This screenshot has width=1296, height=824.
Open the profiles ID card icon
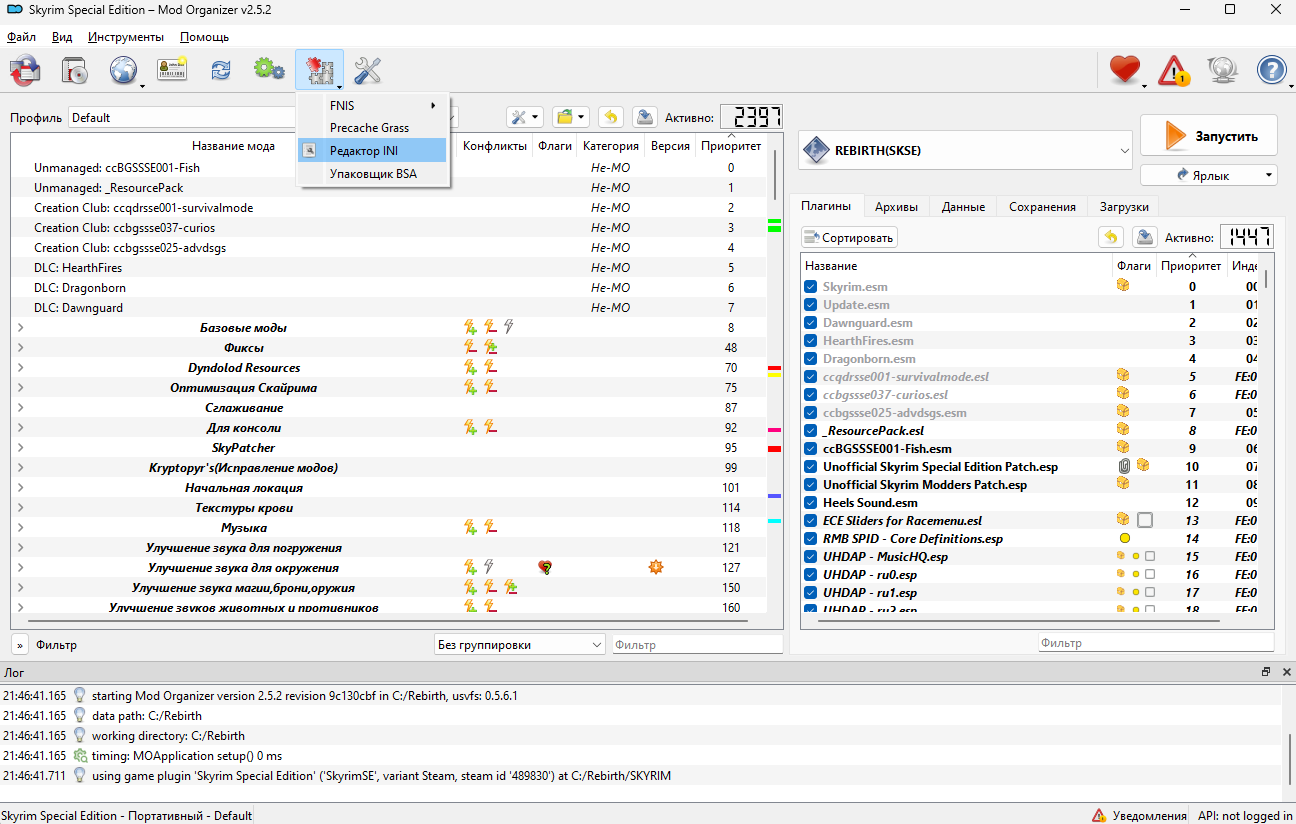(x=172, y=70)
